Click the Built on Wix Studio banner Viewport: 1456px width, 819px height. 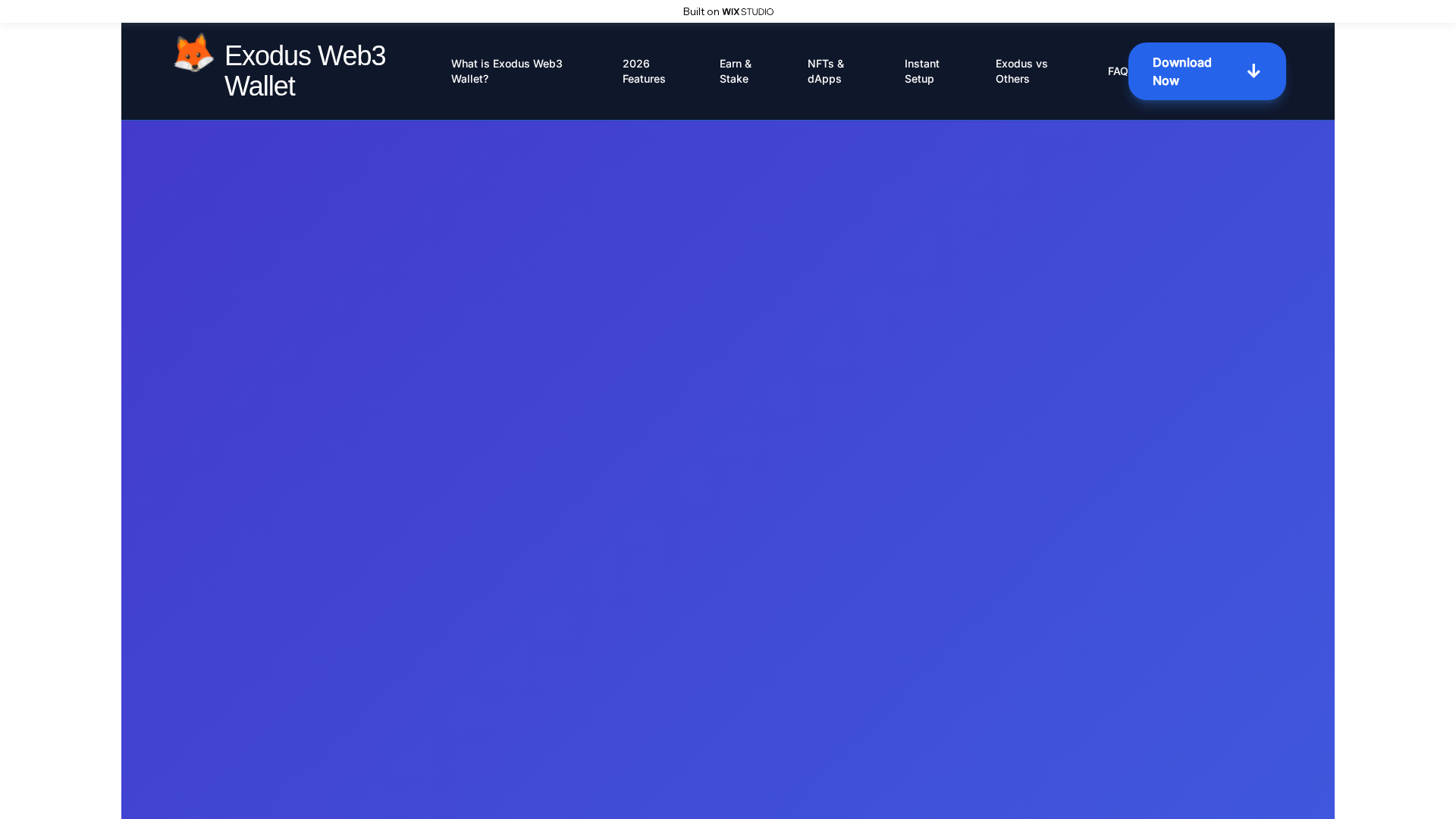728,11
